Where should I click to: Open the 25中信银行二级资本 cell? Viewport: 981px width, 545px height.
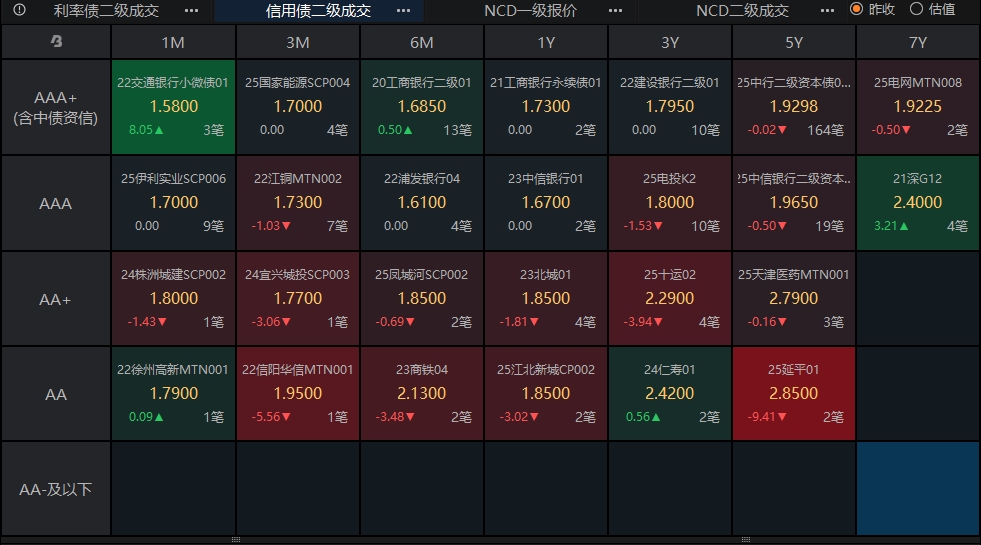793,203
